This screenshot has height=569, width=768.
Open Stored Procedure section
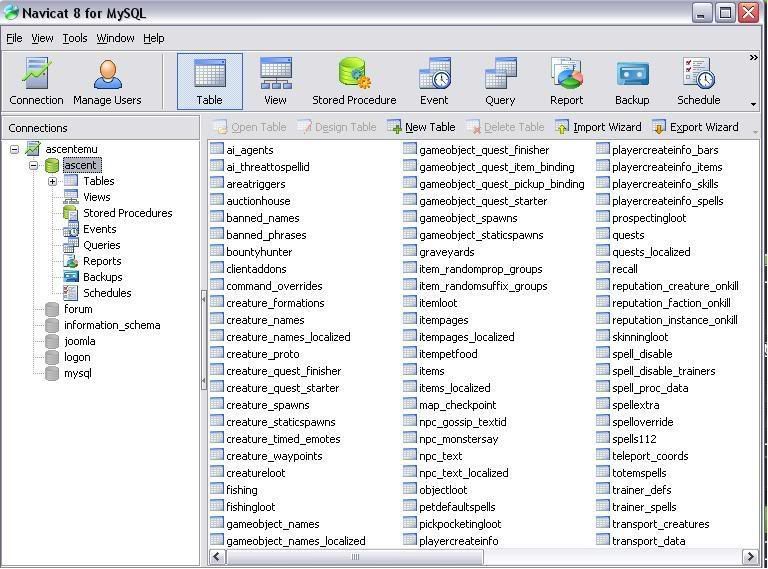(x=354, y=81)
